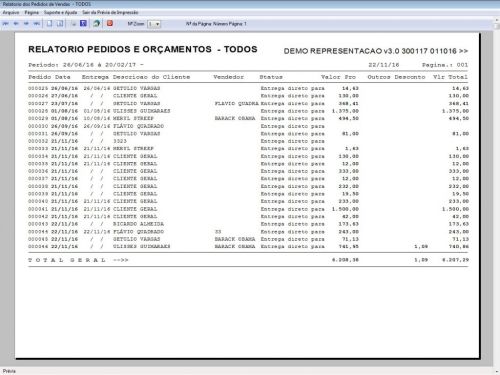Click 'RICARDO ALMEIDA' on order 000343 row
The height and width of the screenshot is (375, 500).
[x=138, y=224]
